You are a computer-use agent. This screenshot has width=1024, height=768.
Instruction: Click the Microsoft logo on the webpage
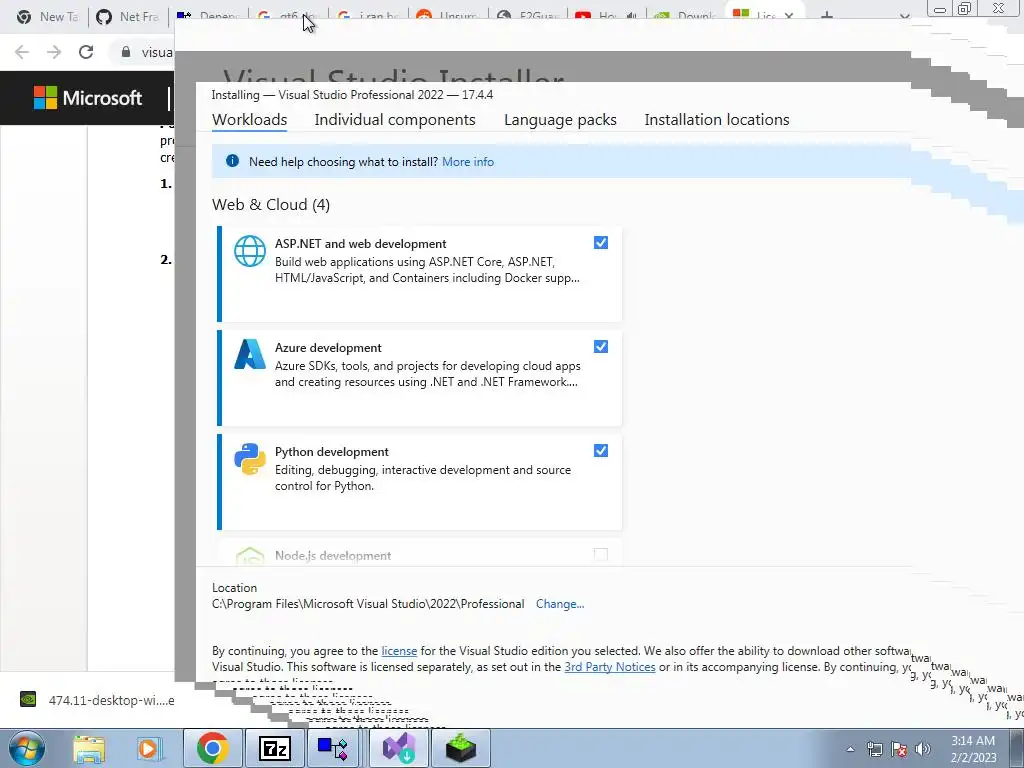coord(88,98)
